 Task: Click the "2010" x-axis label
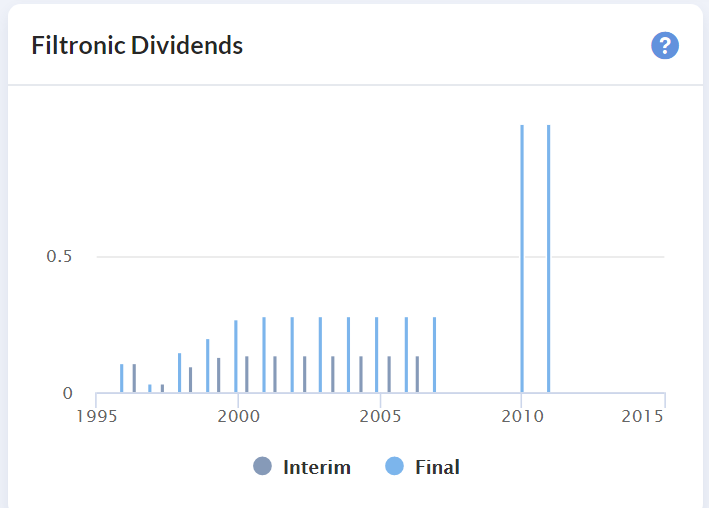[522, 416]
